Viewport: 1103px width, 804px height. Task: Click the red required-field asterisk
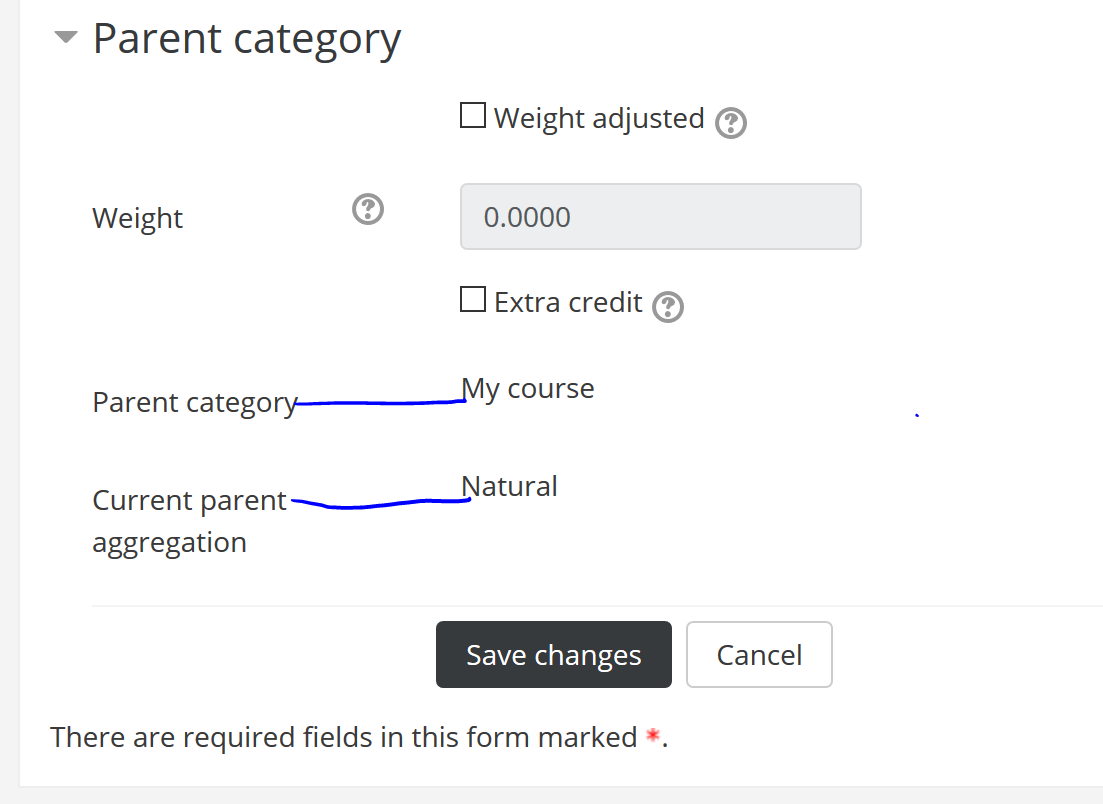point(653,736)
